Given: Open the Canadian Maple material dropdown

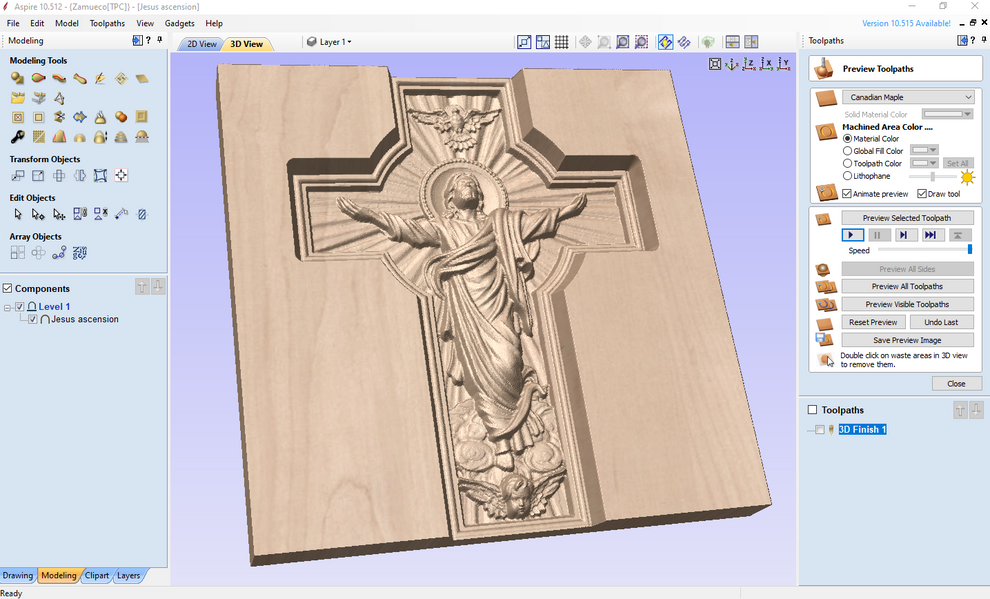Looking at the screenshot, I should tap(907, 96).
